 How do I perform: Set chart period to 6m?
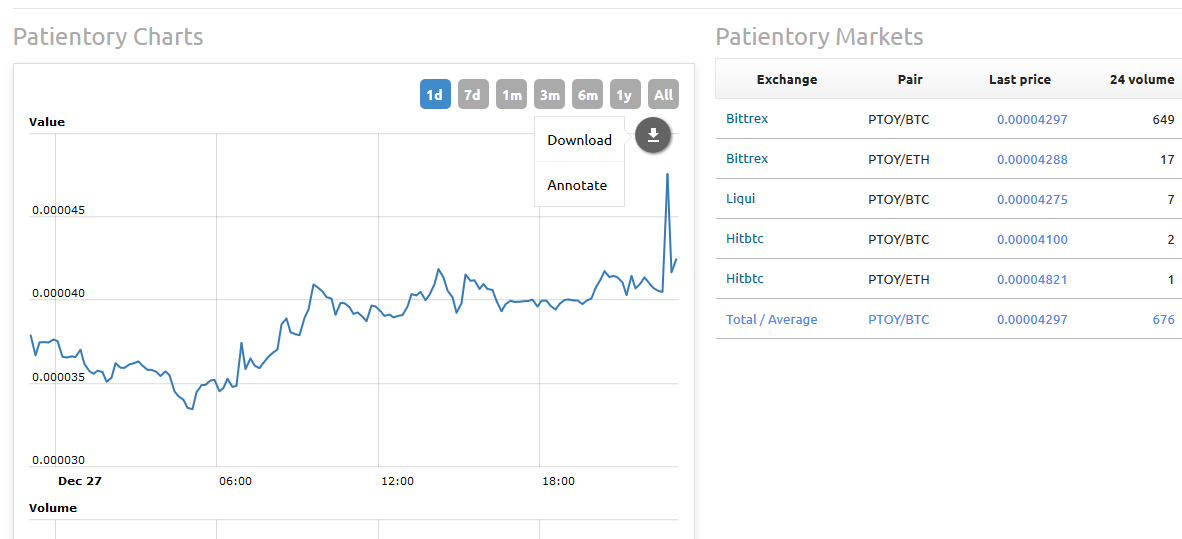click(x=587, y=95)
